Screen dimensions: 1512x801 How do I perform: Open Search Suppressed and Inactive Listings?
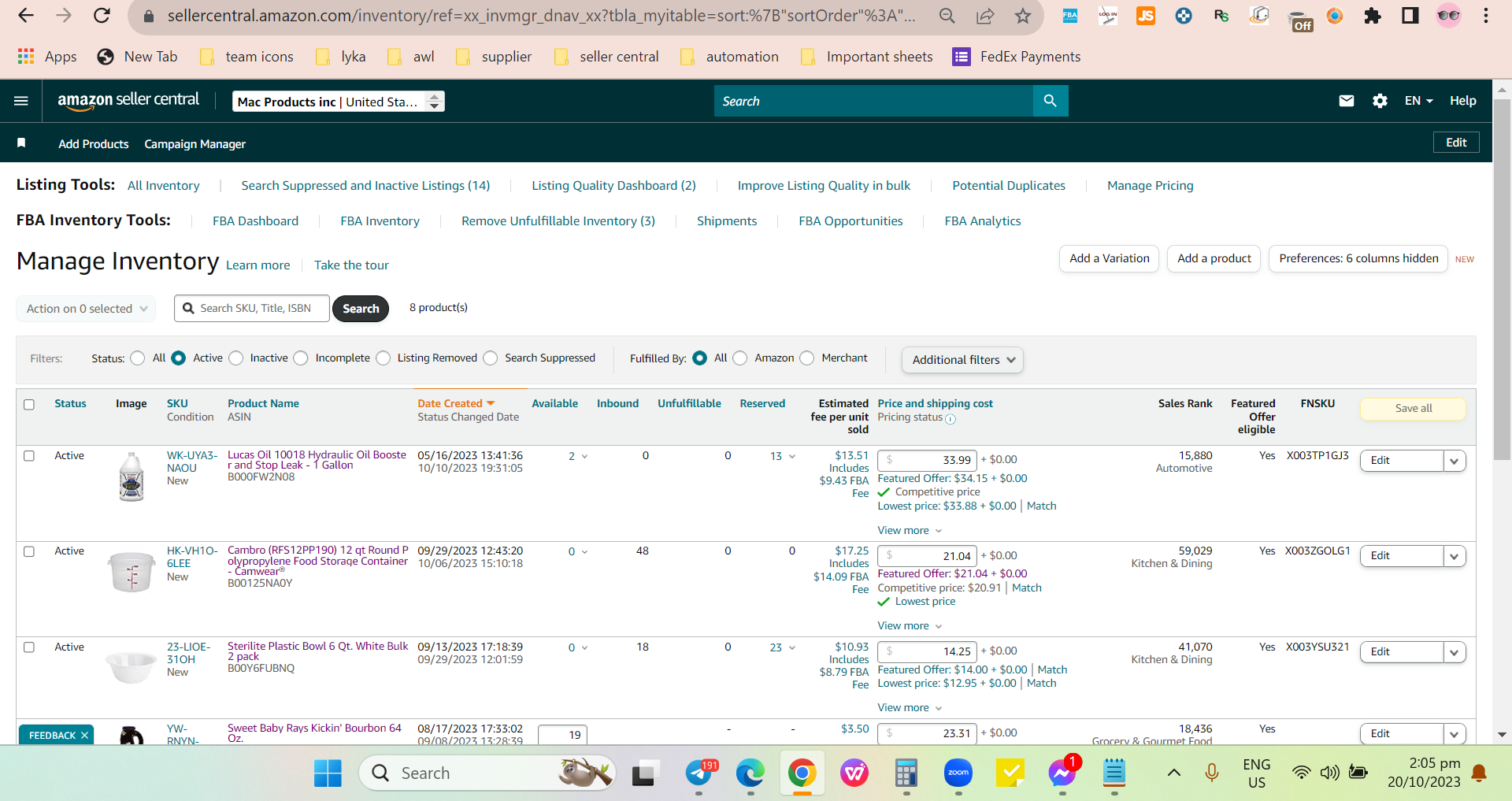365,186
